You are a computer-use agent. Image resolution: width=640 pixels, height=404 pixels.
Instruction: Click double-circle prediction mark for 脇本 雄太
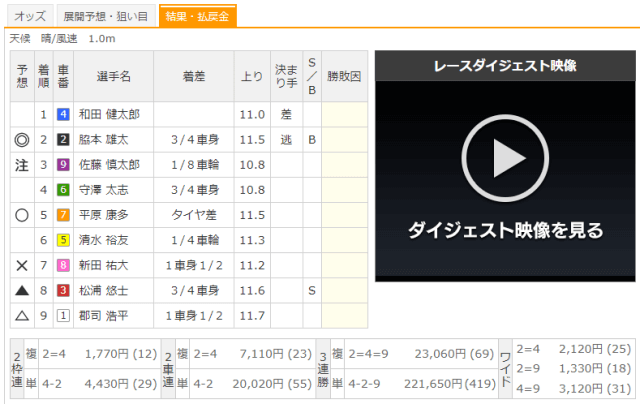pyautogui.click(x=22, y=140)
